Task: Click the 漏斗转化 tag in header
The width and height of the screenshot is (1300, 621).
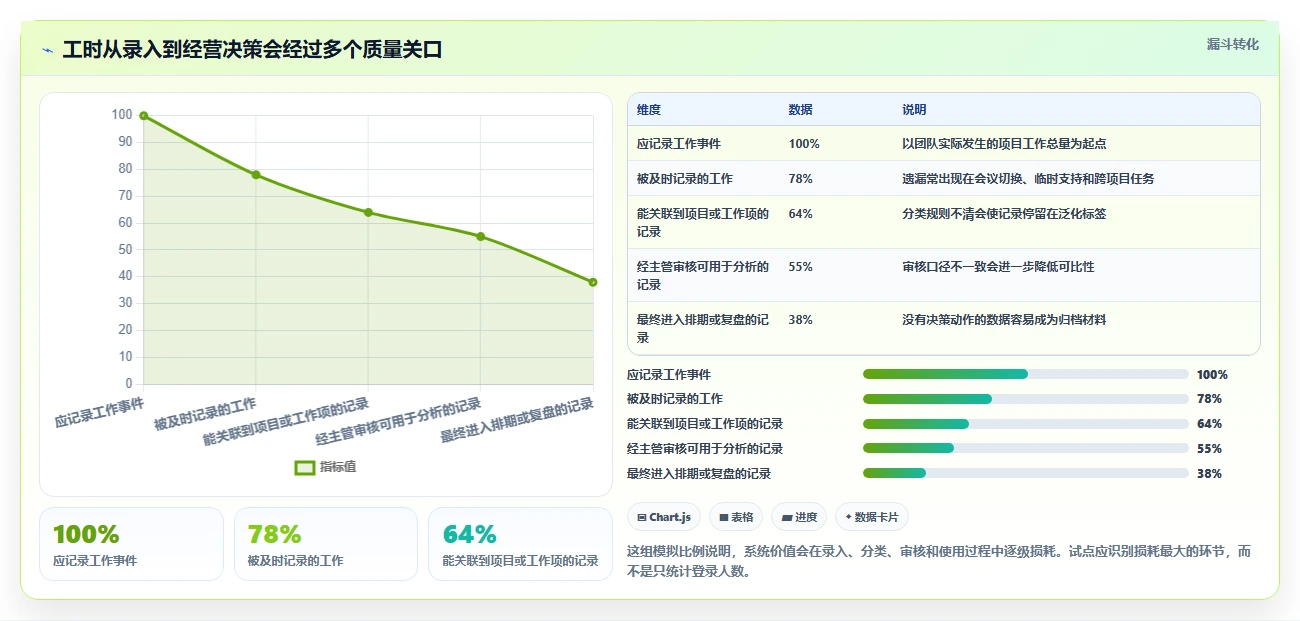Action: point(1232,45)
